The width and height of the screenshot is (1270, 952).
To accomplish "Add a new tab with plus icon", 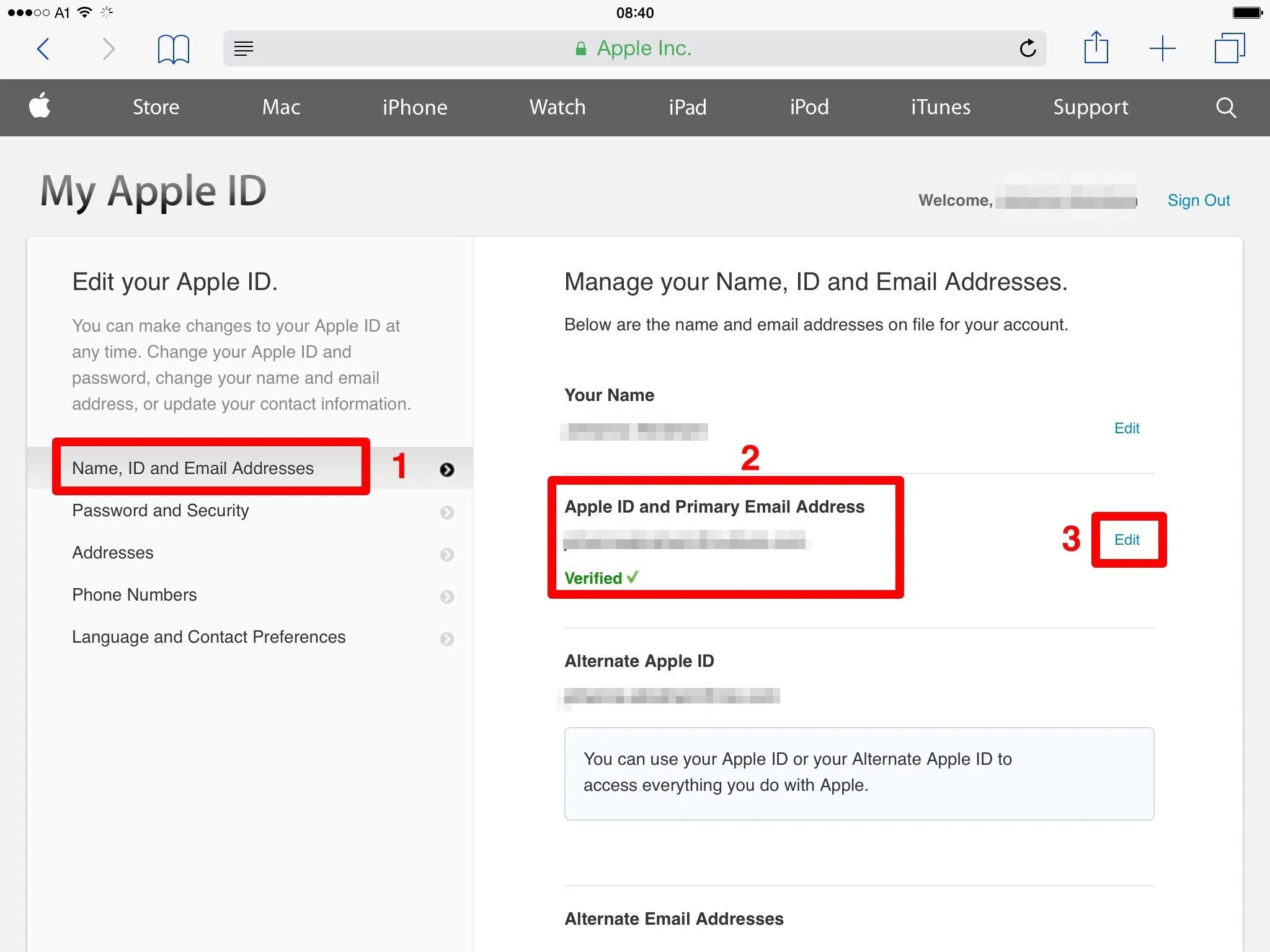I will tap(1162, 48).
